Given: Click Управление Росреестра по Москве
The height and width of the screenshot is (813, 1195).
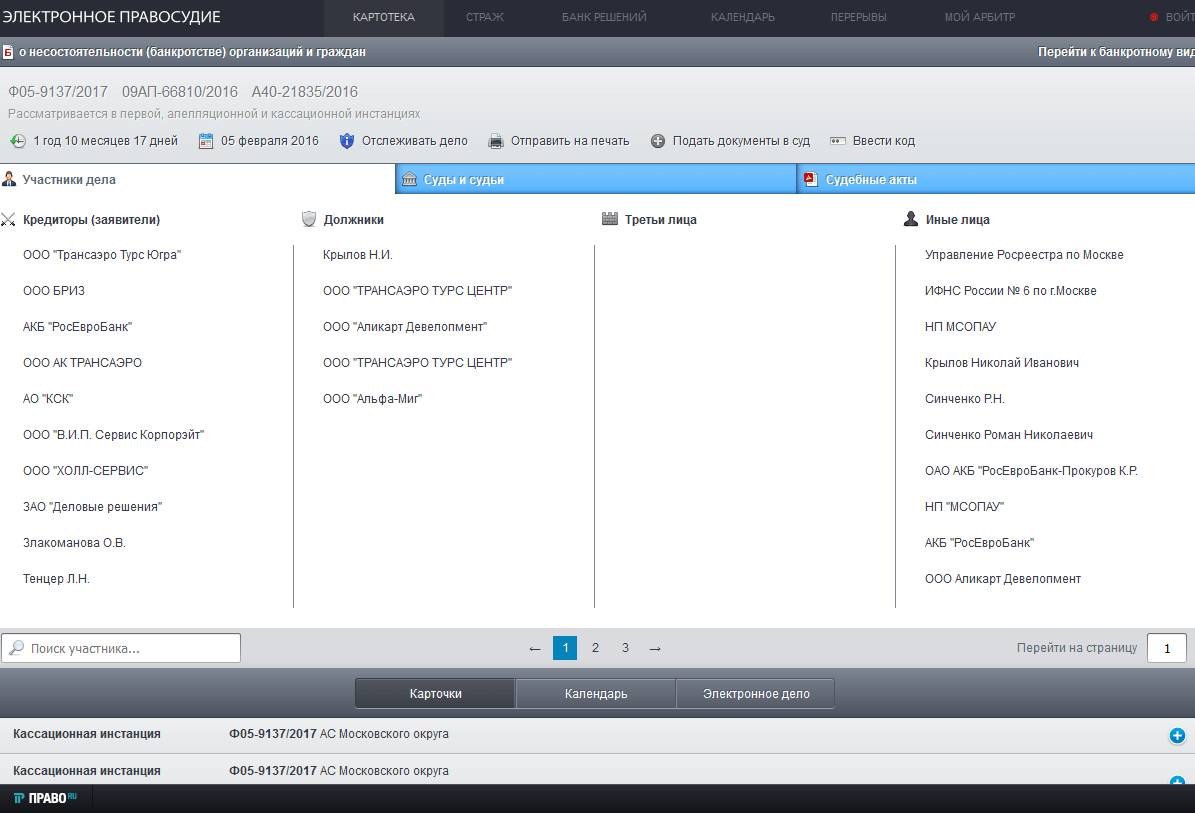Looking at the screenshot, I should click(x=1024, y=254).
